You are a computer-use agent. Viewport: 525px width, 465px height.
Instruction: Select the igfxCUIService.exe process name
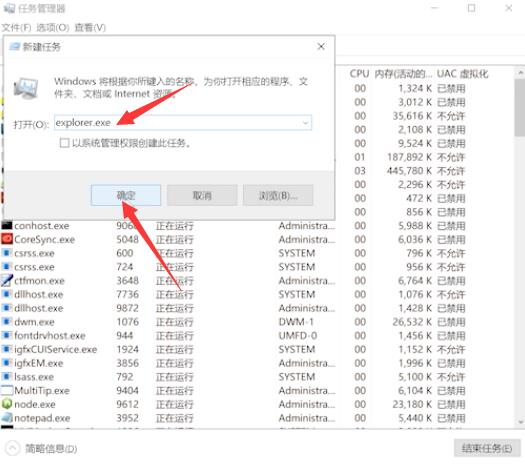pos(56,349)
